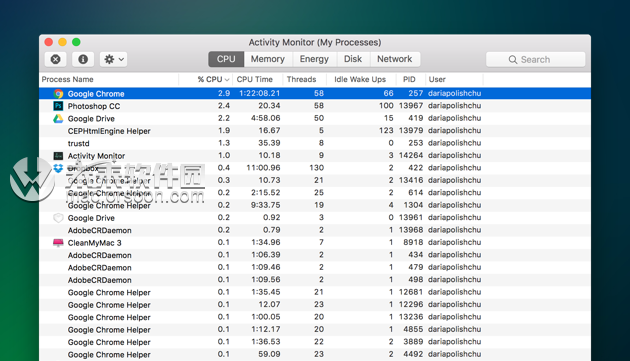Select Google Chrome Helper with PID 3889
Viewport: 630px width, 361px height.
click(315, 343)
